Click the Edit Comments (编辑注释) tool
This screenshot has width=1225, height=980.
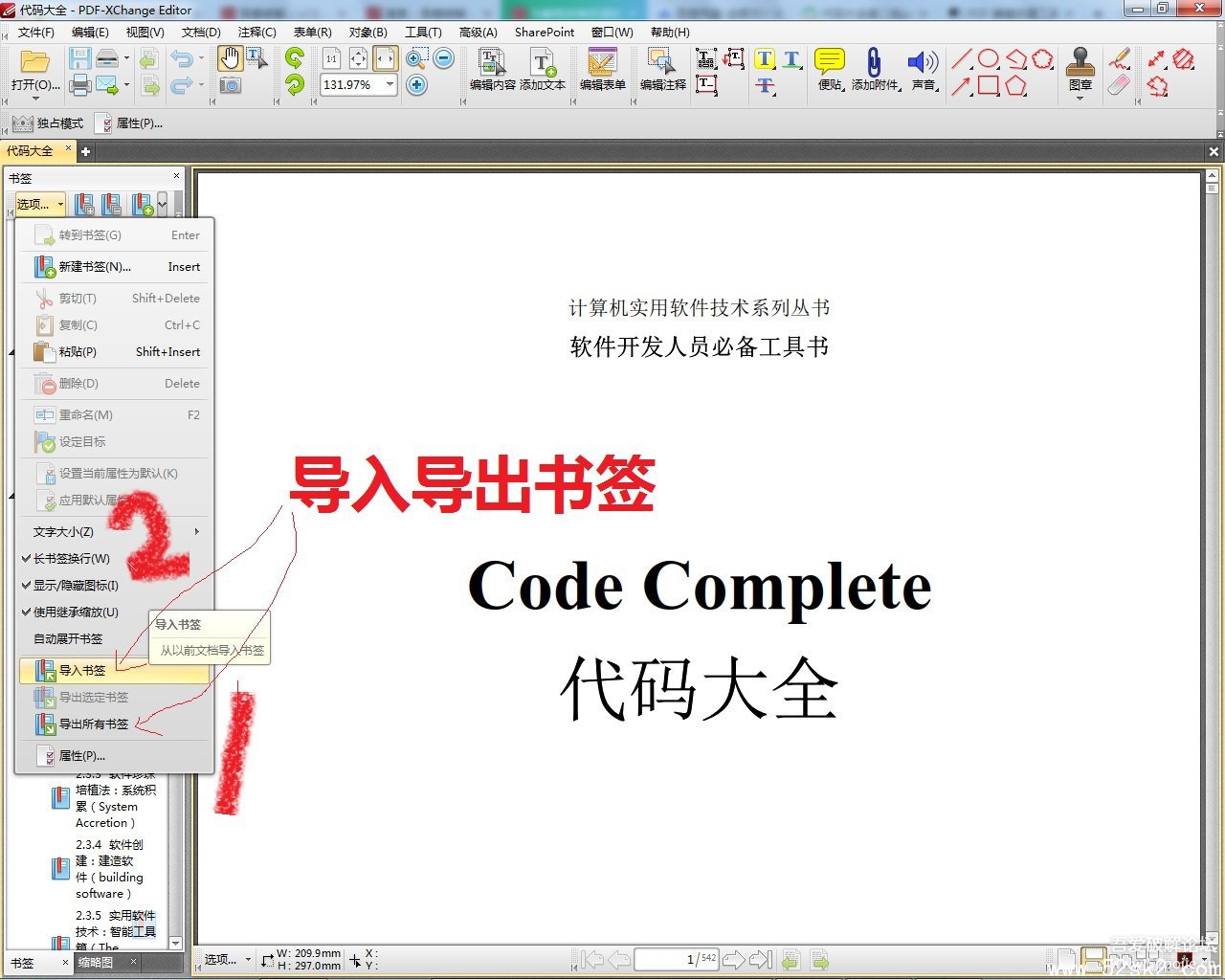point(662,69)
